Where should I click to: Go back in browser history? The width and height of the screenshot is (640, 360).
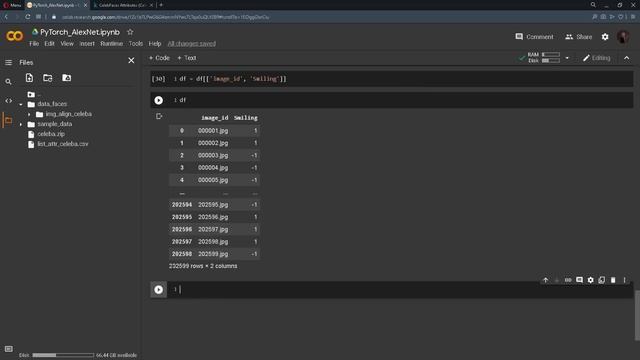[6, 17]
